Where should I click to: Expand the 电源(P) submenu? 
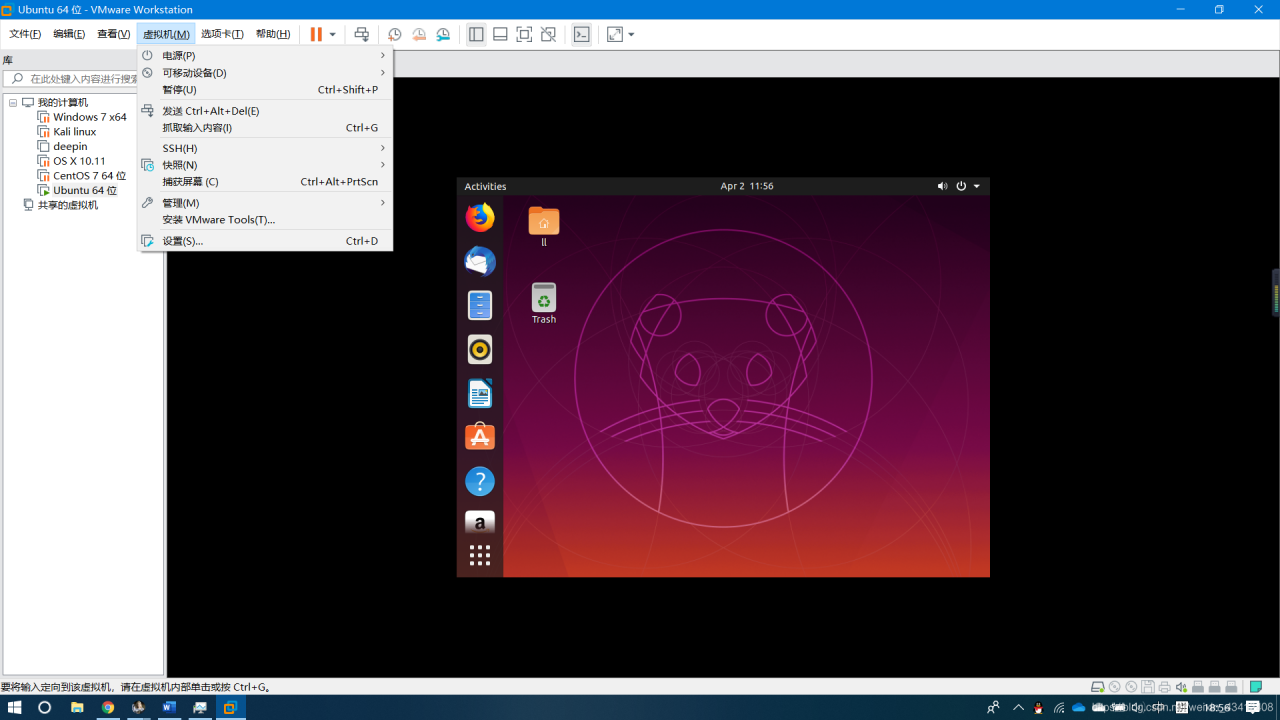(x=265, y=56)
